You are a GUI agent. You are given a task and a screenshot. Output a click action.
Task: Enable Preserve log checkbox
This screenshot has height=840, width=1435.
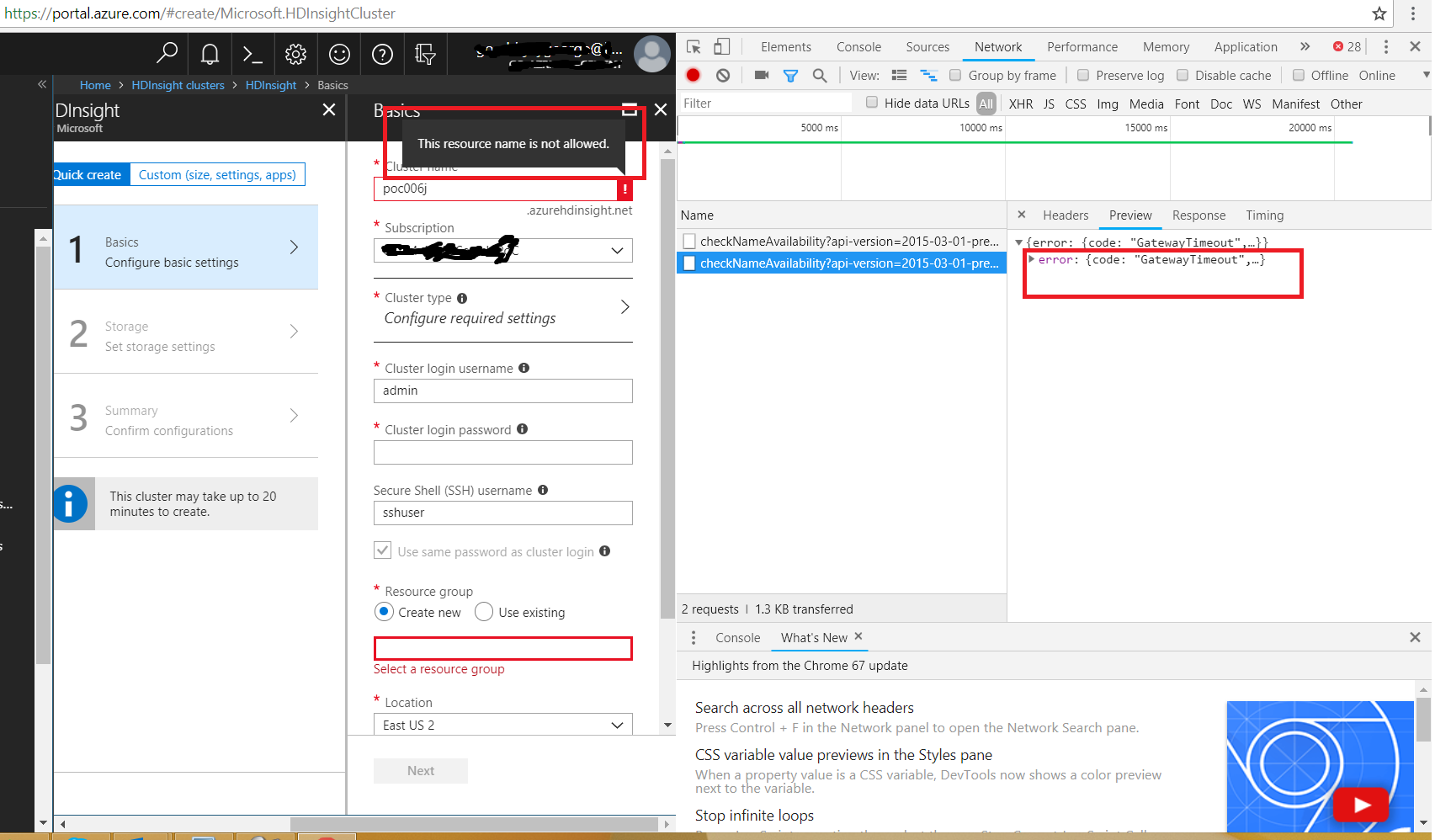click(1083, 75)
